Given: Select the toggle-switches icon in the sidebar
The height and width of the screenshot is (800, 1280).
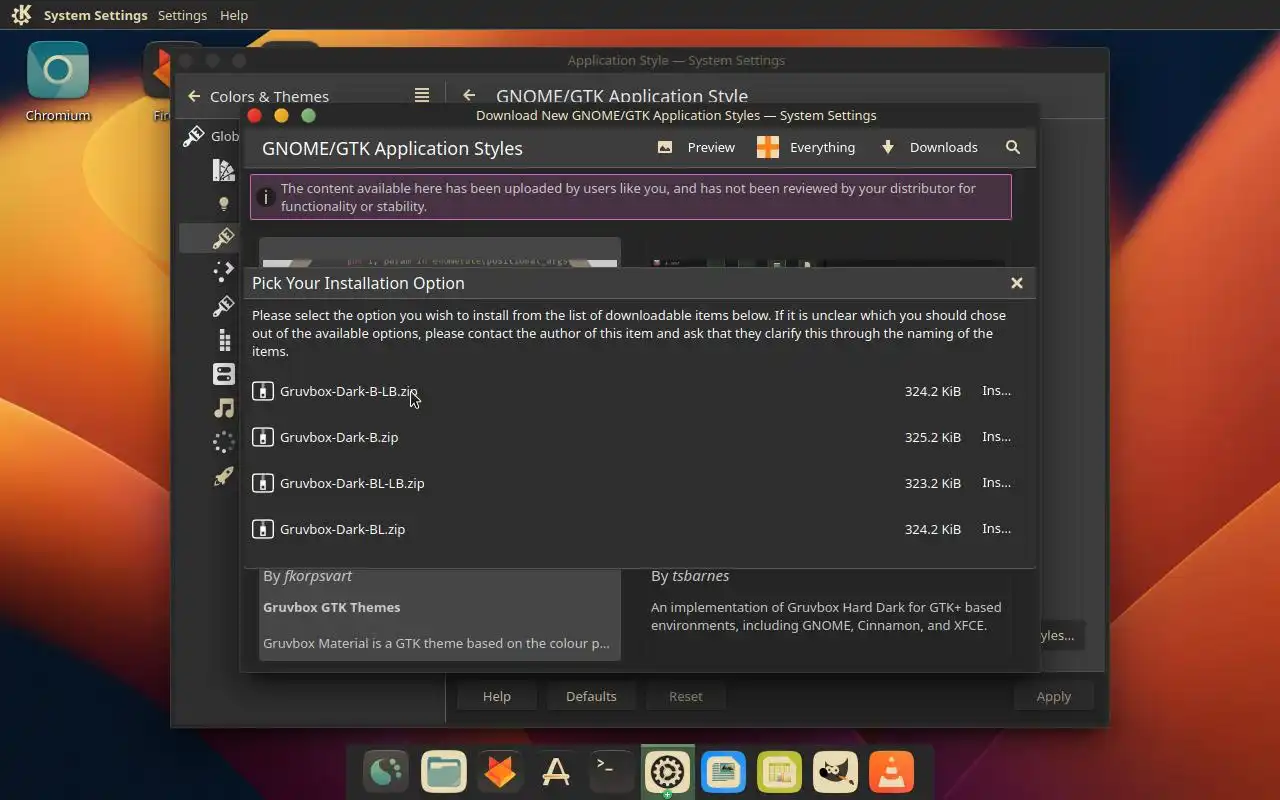Looking at the screenshot, I should (224, 374).
